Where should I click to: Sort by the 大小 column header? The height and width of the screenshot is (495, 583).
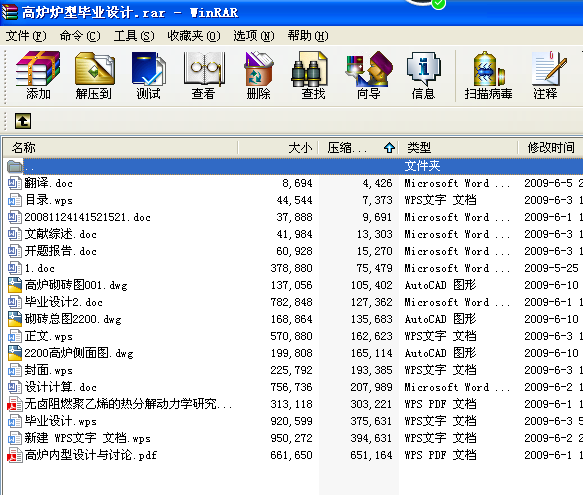coord(278,148)
